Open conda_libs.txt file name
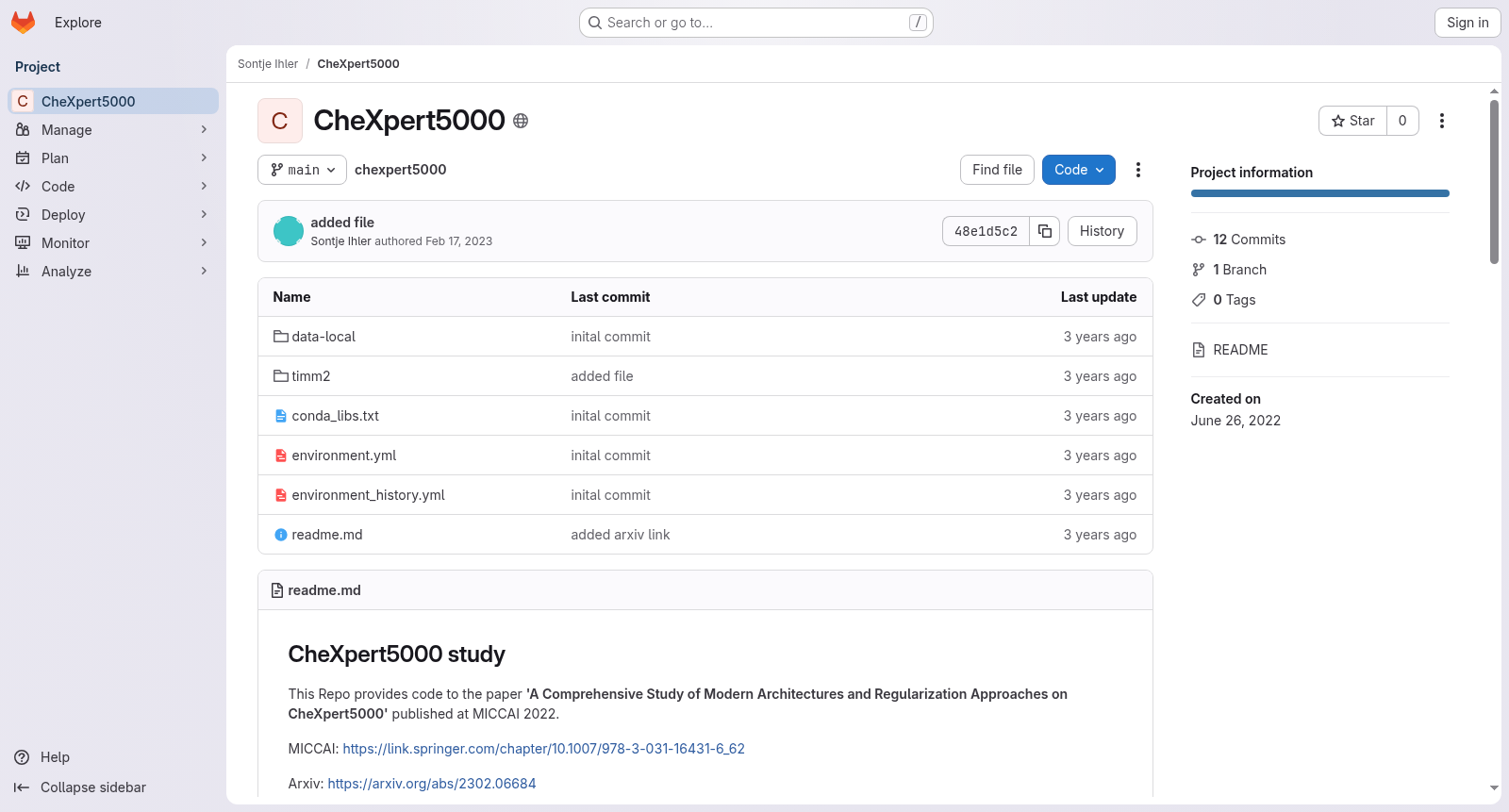The image size is (1509, 812). [x=336, y=416]
